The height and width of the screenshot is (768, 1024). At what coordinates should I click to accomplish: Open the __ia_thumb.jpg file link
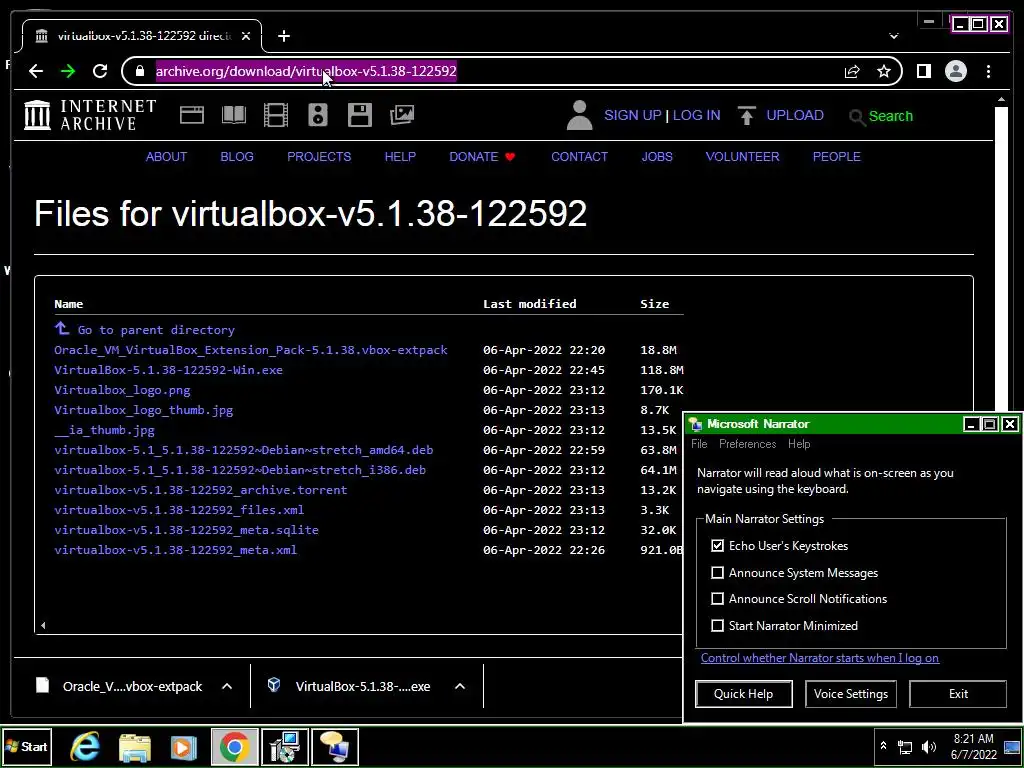pos(104,430)
